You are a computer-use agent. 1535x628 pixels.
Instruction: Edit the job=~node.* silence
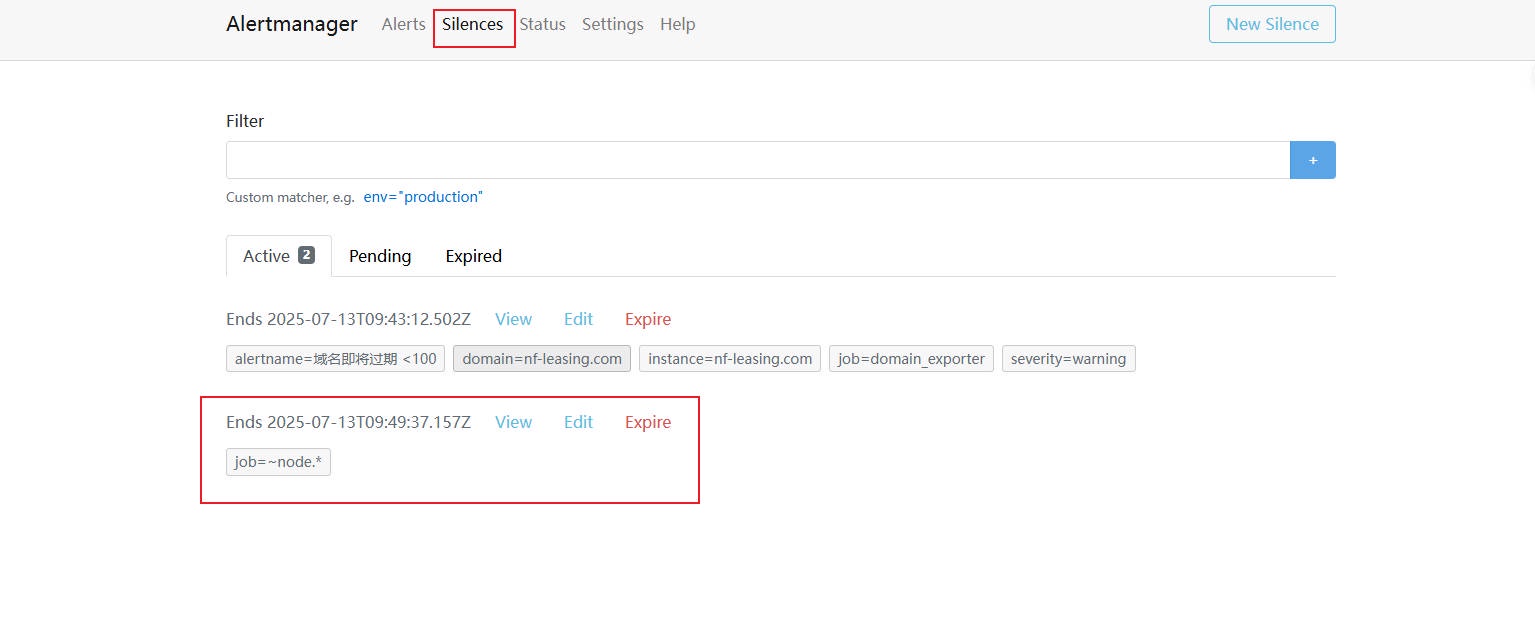578,422
